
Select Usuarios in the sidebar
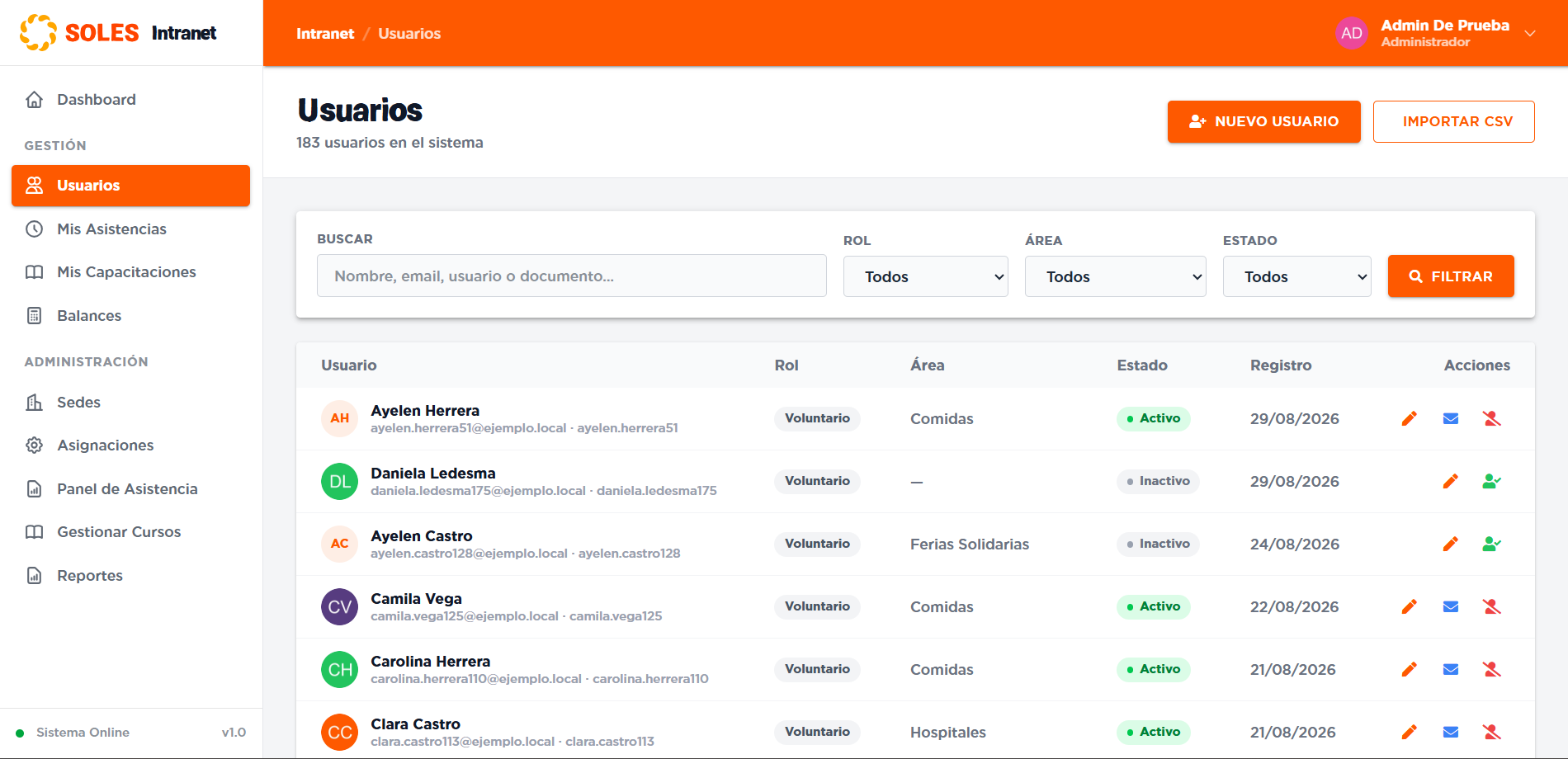click(x=130, y=186)
